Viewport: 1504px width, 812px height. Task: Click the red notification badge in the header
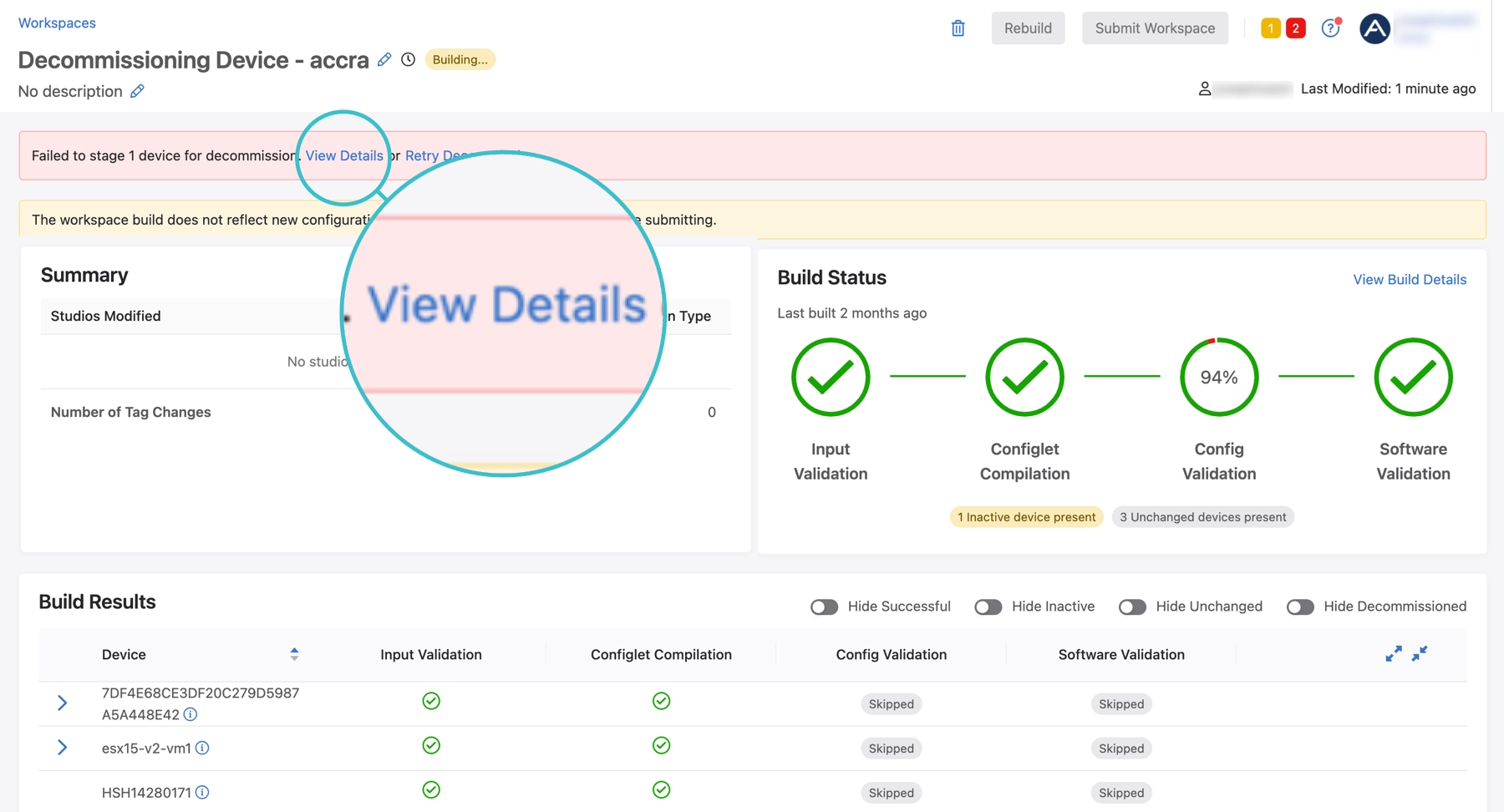[1295, 28]
